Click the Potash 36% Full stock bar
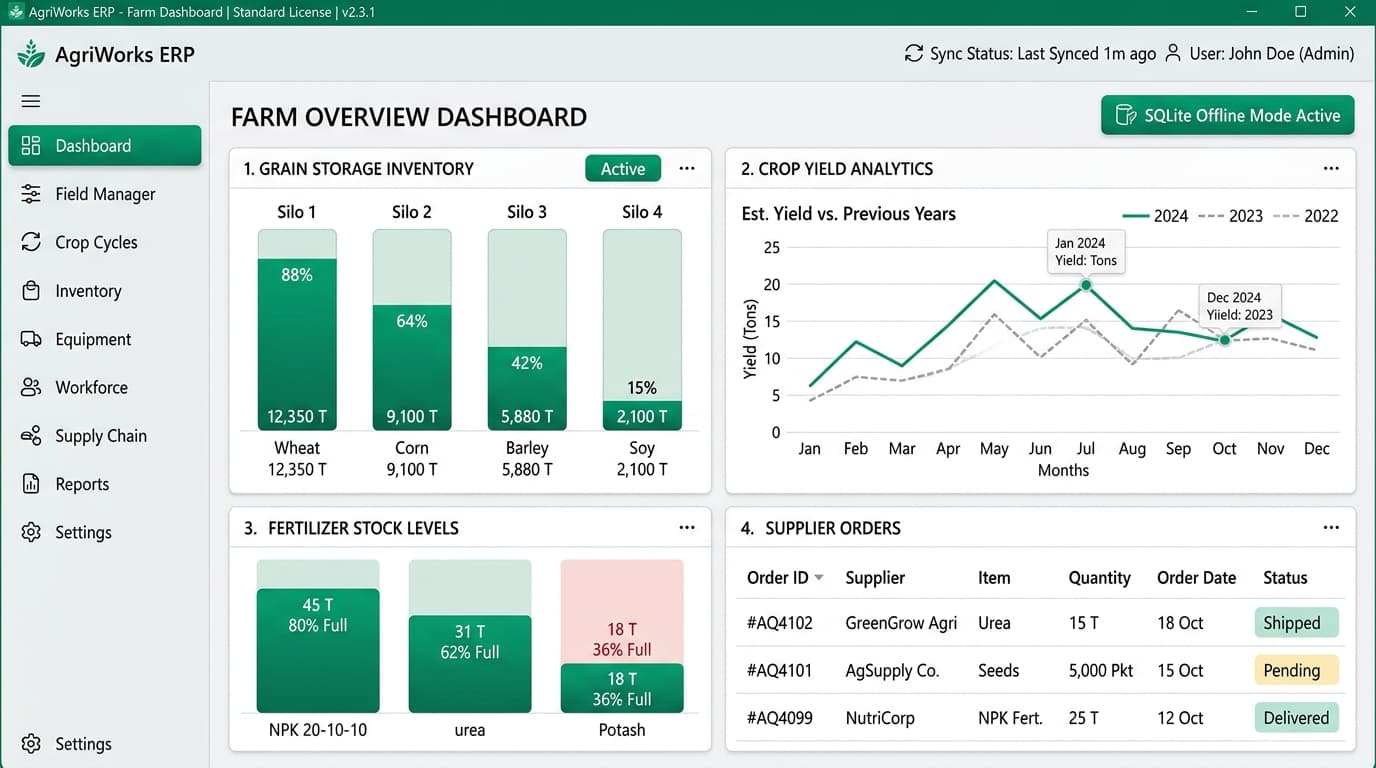1376x768 pixels. click(x=622, y=688)
